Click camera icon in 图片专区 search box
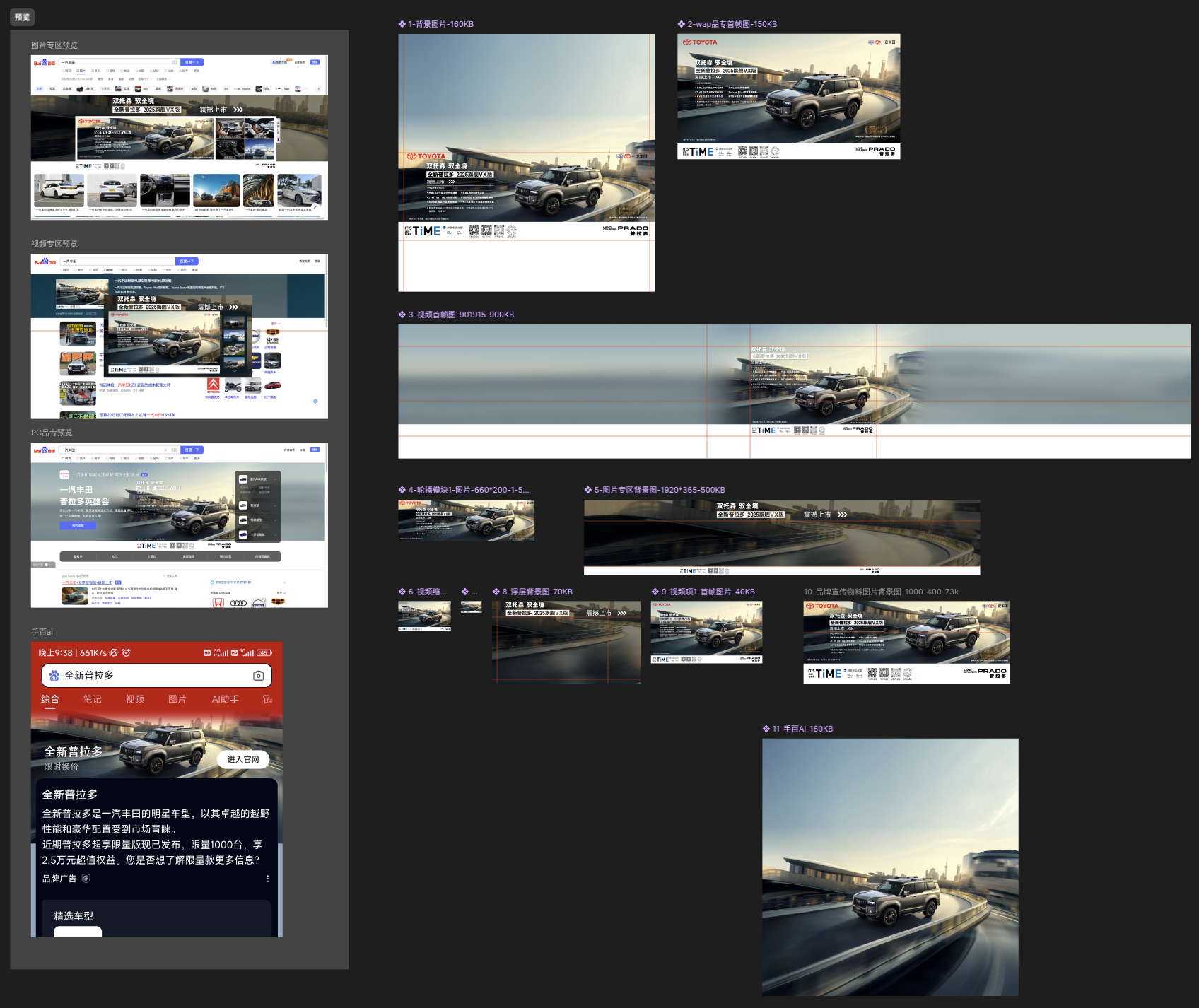 tap(175, 62)
